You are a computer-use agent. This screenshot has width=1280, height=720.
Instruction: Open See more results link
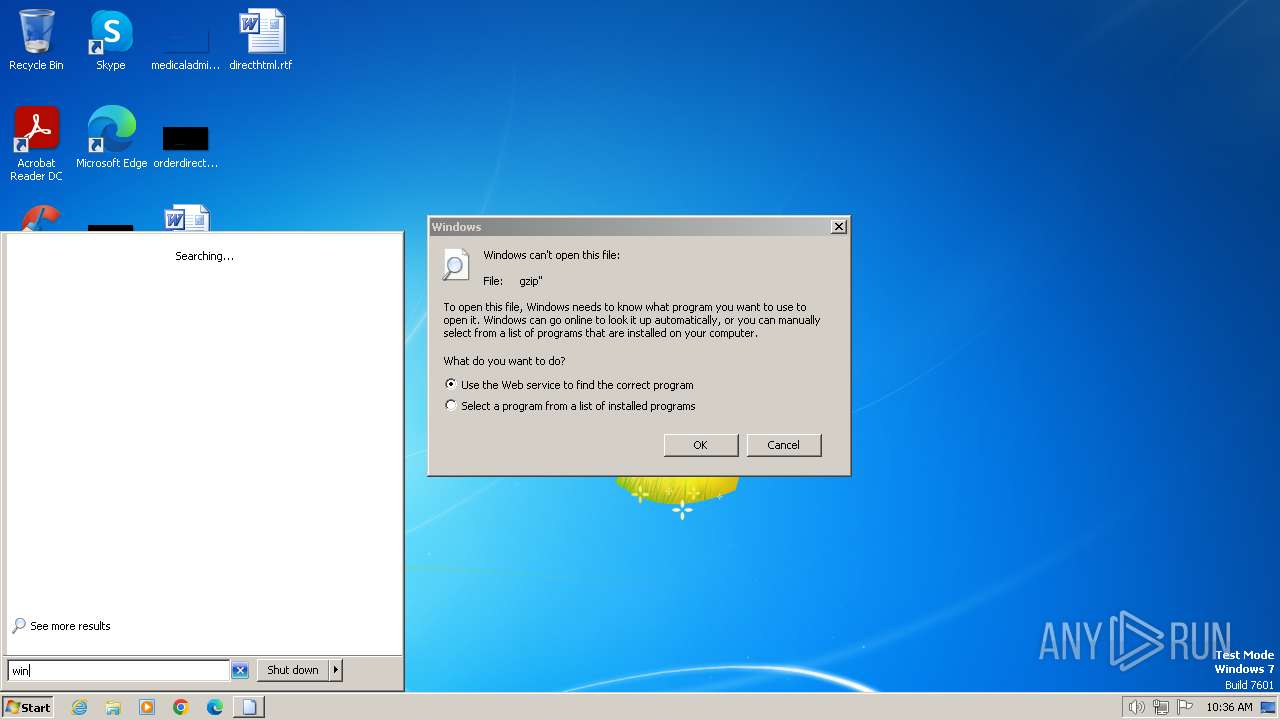(x=61, y=626)
